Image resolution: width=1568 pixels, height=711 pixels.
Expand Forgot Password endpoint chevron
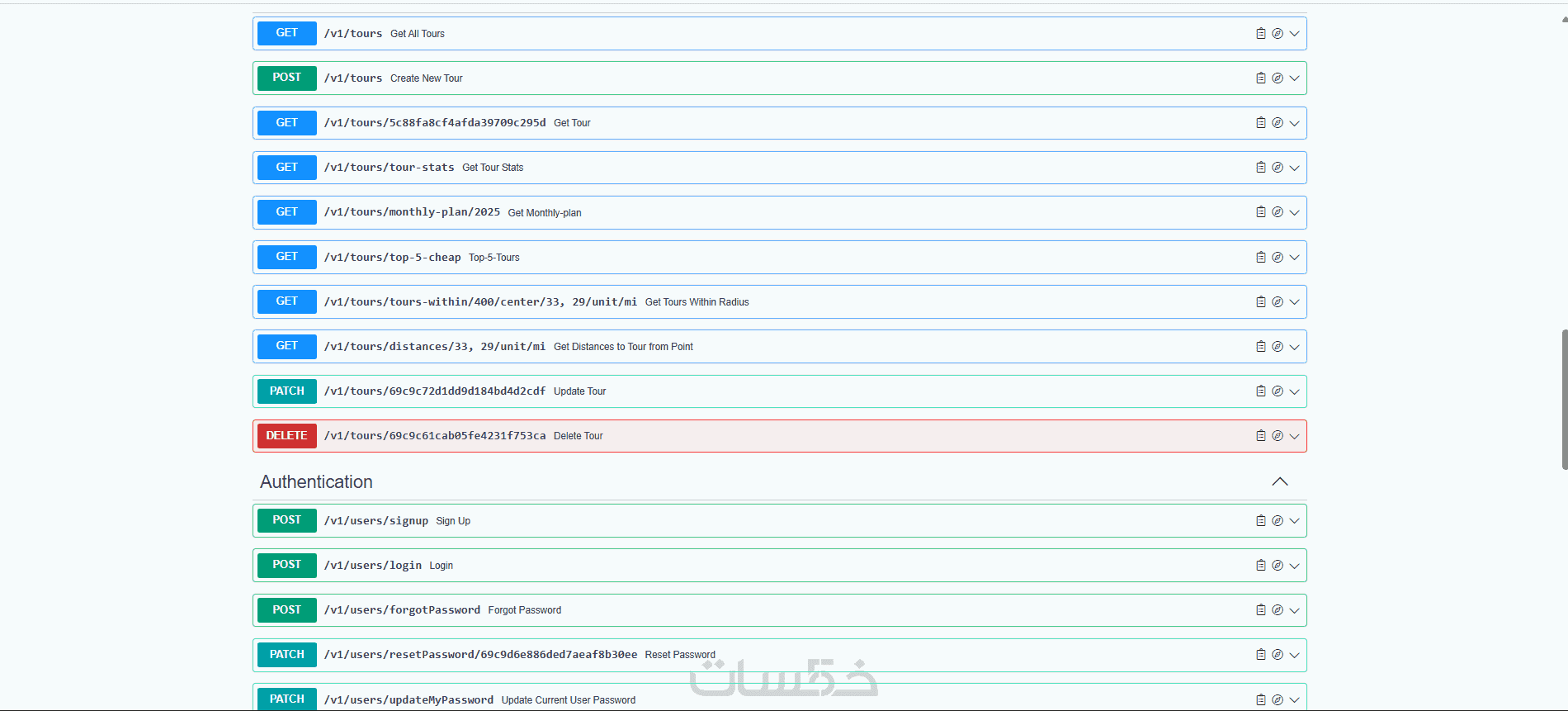[1294, 610]
